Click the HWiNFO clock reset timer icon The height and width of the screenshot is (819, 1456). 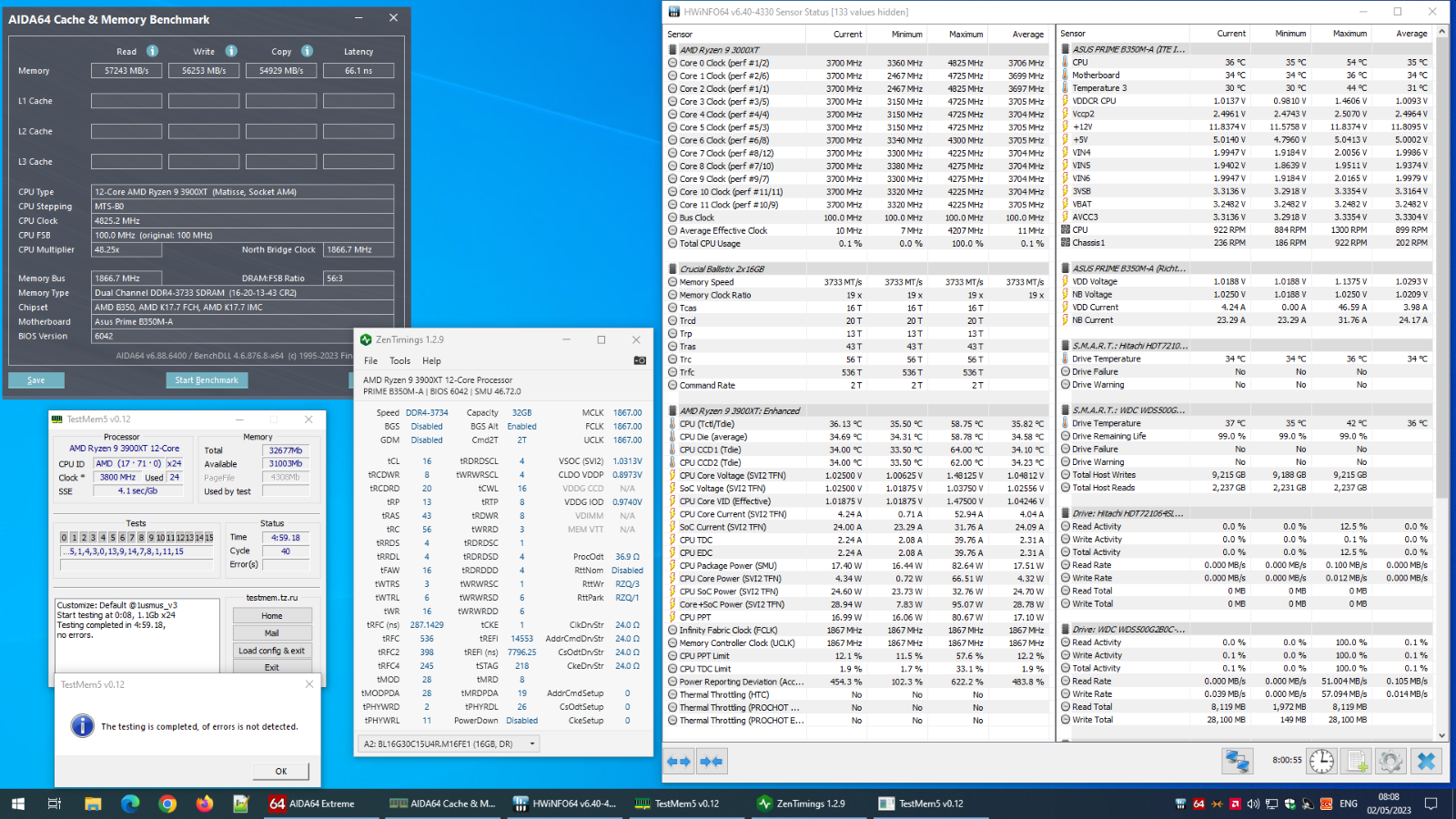[x=1322, y=761]
